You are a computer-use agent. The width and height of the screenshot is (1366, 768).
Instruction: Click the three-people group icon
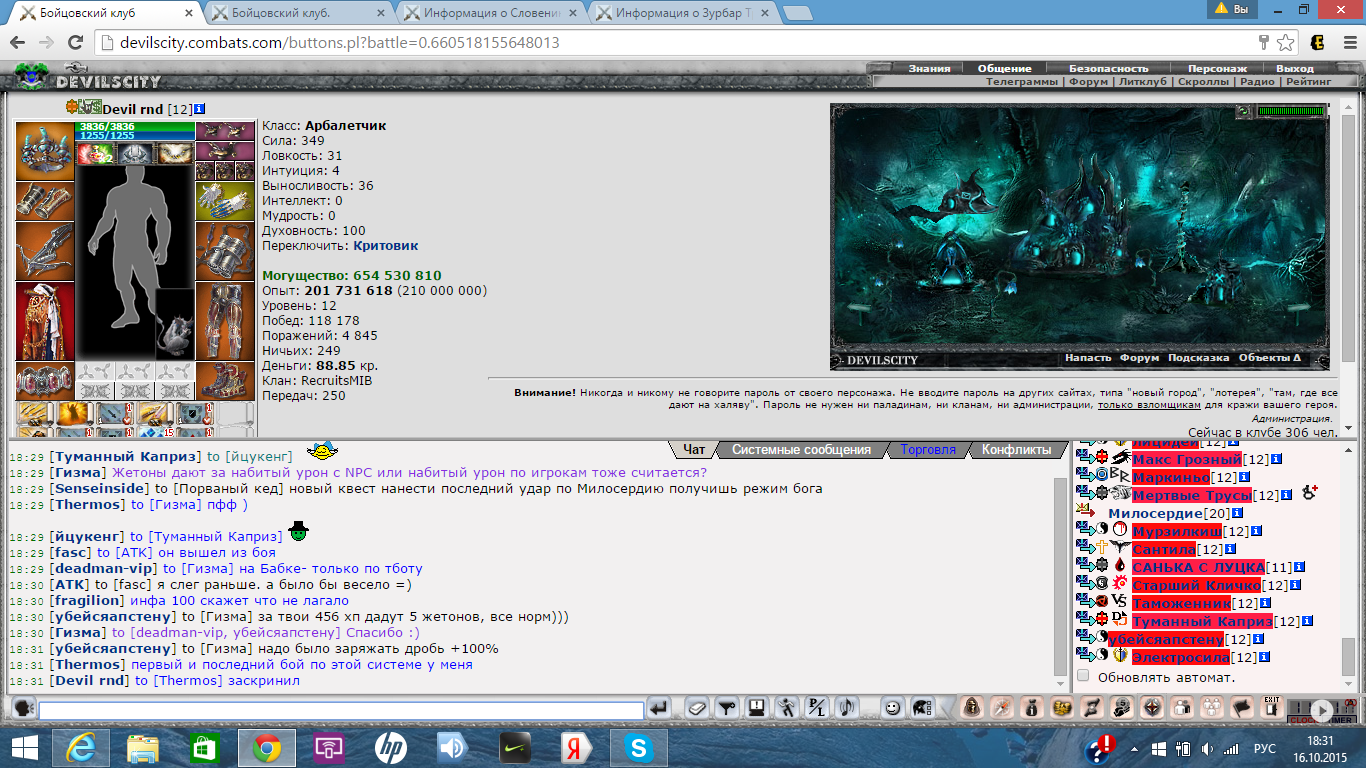tap(1212, 708)
